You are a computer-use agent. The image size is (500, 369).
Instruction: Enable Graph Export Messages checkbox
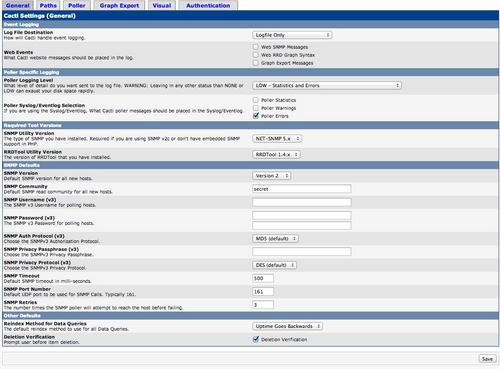pos(256,63)
